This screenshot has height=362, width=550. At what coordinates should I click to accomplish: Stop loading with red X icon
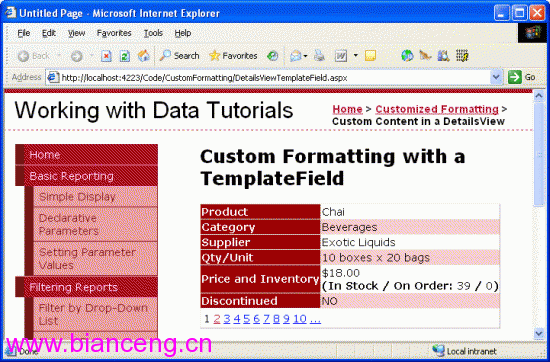[106, 56]
